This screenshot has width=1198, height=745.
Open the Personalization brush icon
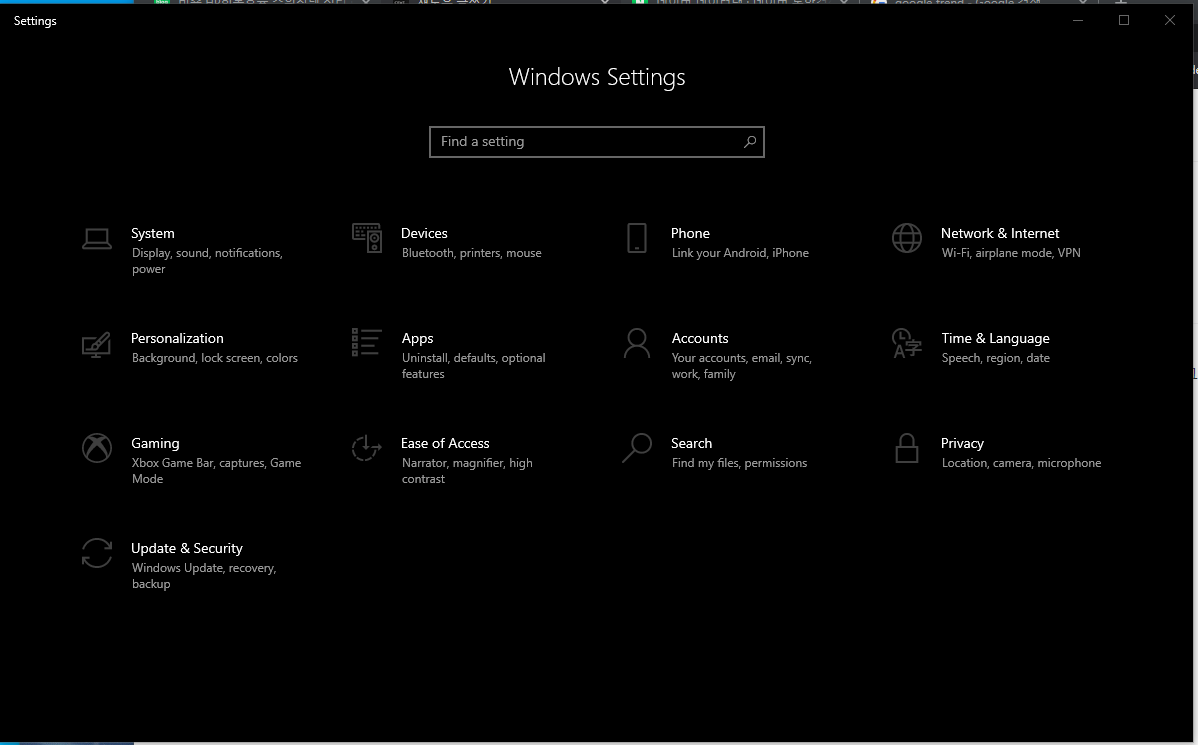(x=97, y=345)
